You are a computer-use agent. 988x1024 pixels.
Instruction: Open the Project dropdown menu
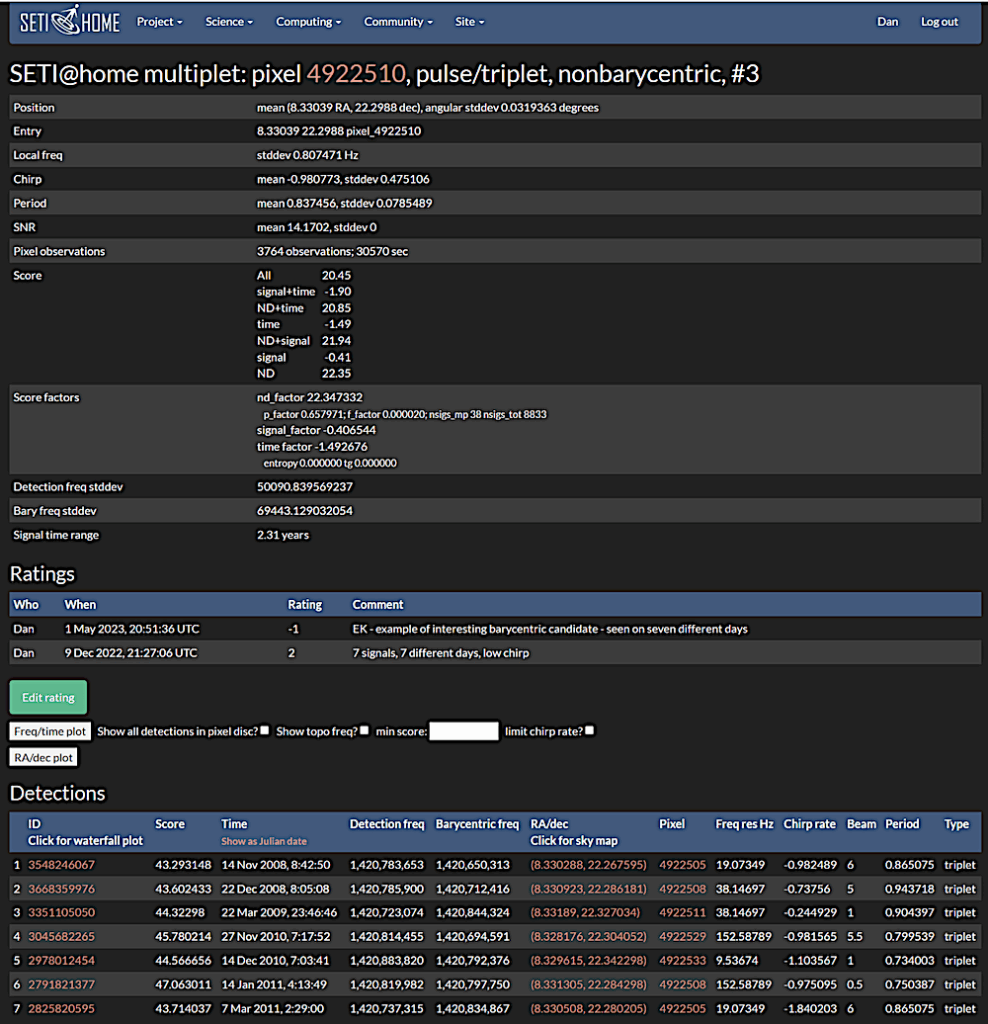[x=159, y=22]
